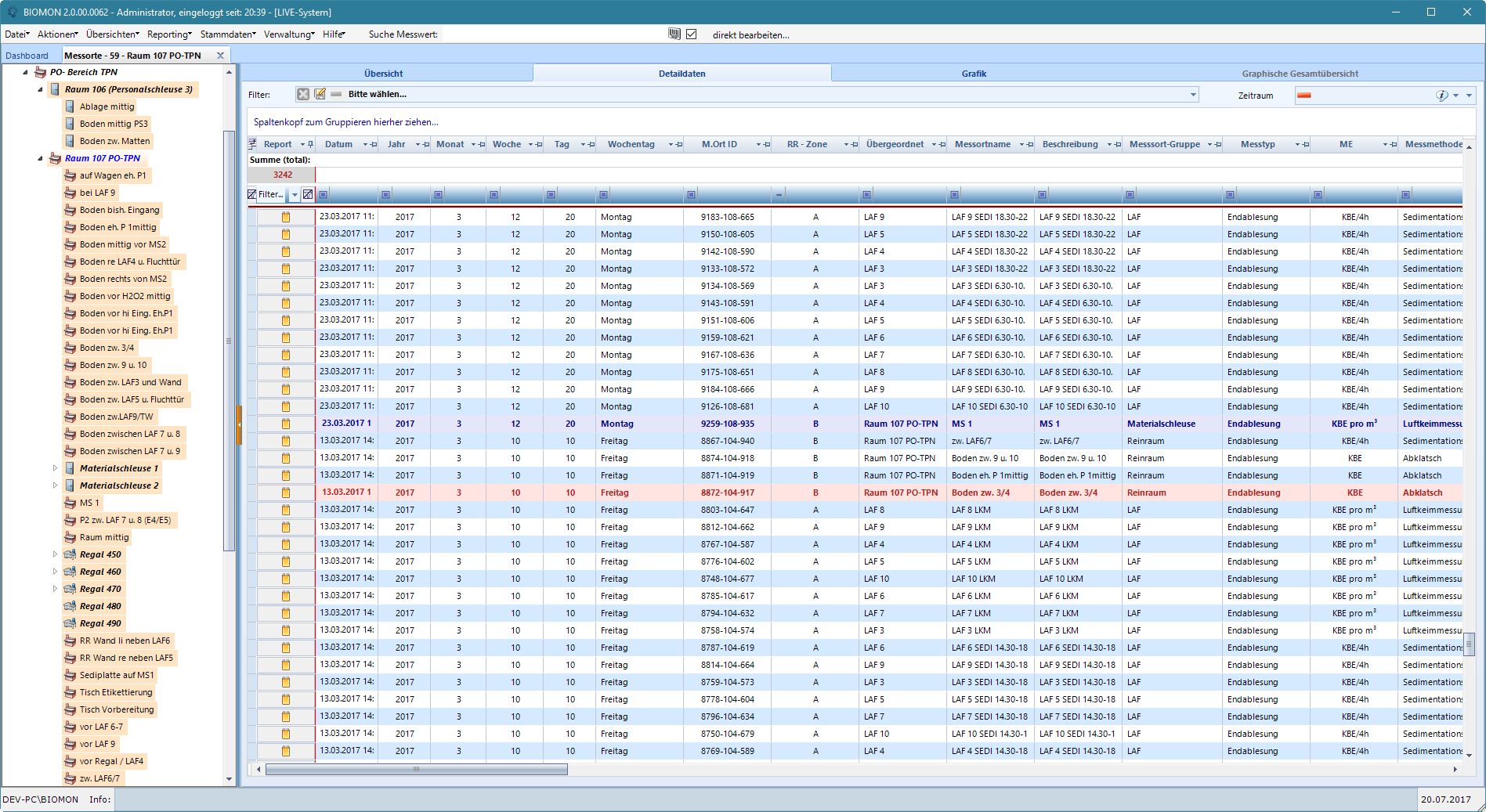This screenshot has height=812, width=1486.
Task: Open the Graphische Gesamtübersicht tab
Action: click(x=1300, y=74)
